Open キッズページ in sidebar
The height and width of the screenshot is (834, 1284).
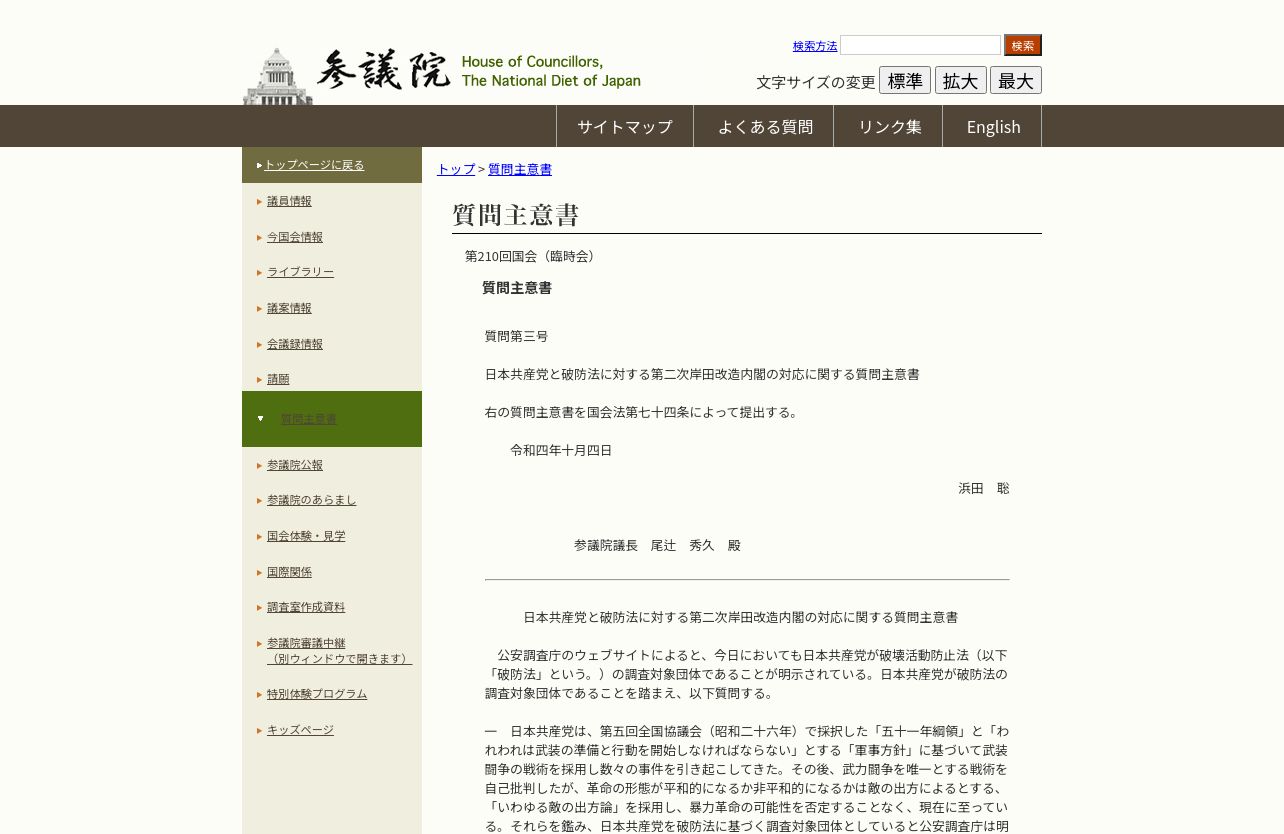click(x=300, y=730)
